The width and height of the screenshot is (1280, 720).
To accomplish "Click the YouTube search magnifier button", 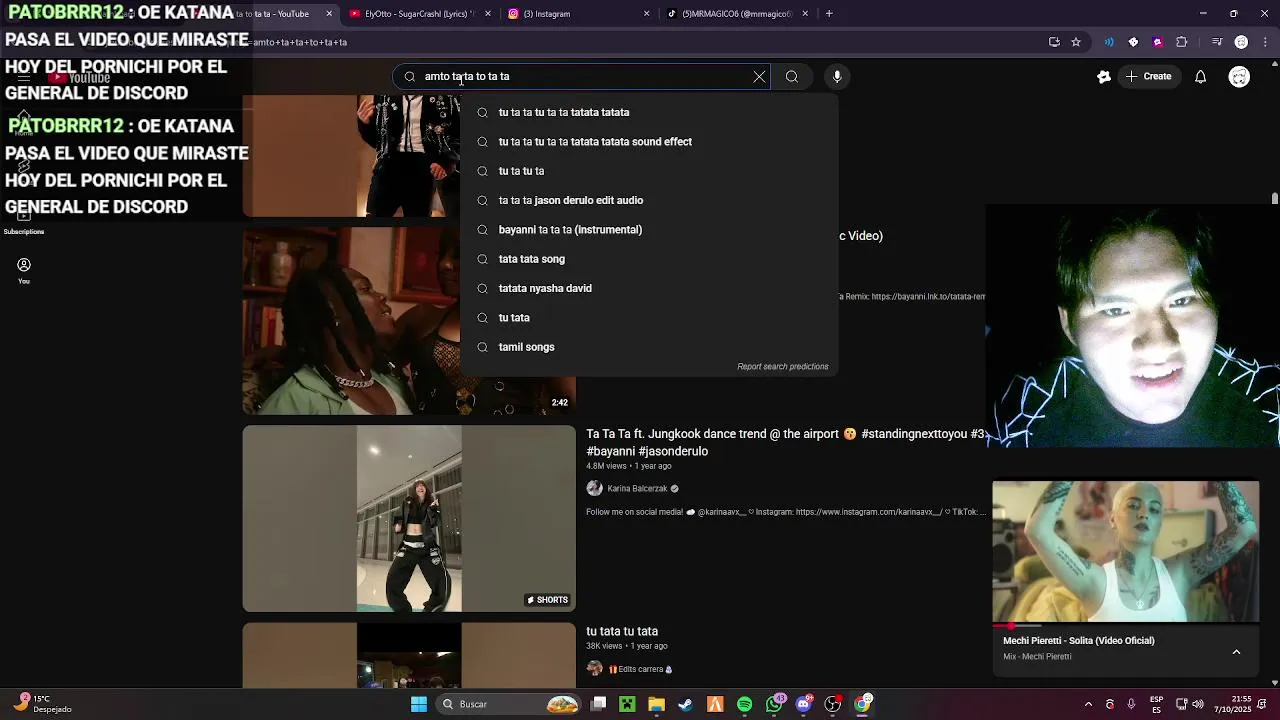I will click(x=791, y=76).
